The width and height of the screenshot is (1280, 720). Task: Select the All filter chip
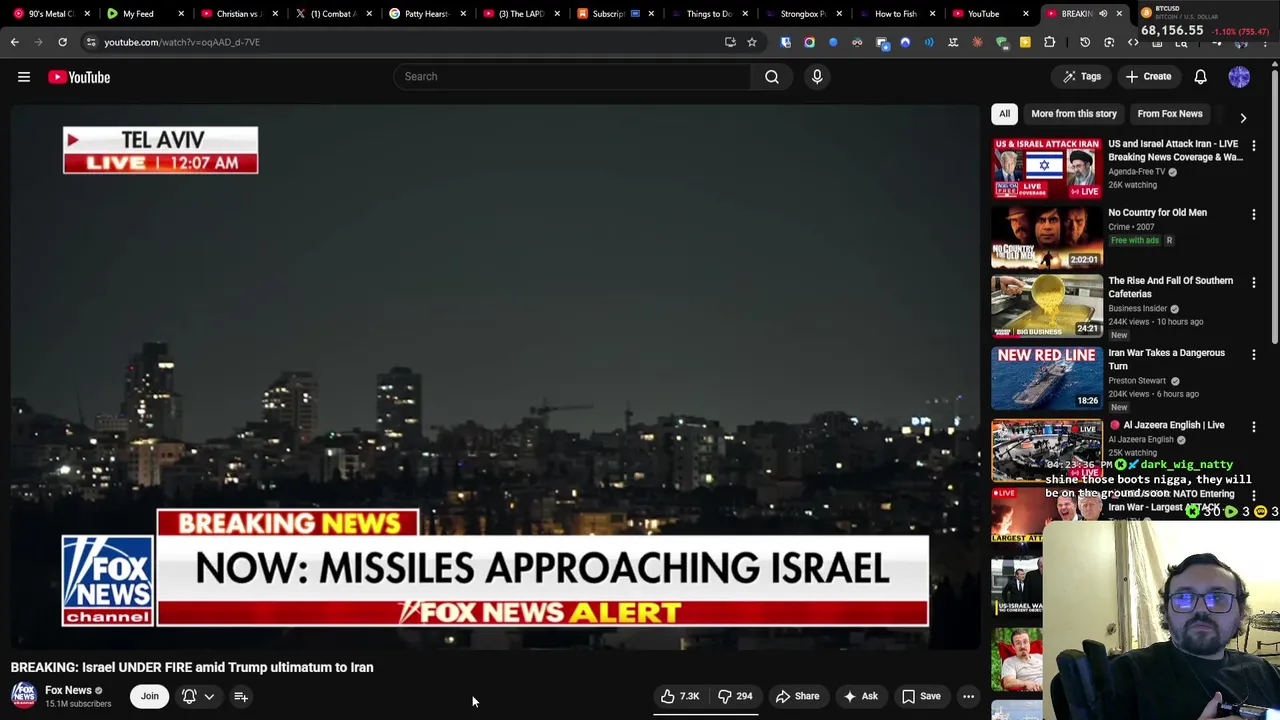(x=1004, y=114)
